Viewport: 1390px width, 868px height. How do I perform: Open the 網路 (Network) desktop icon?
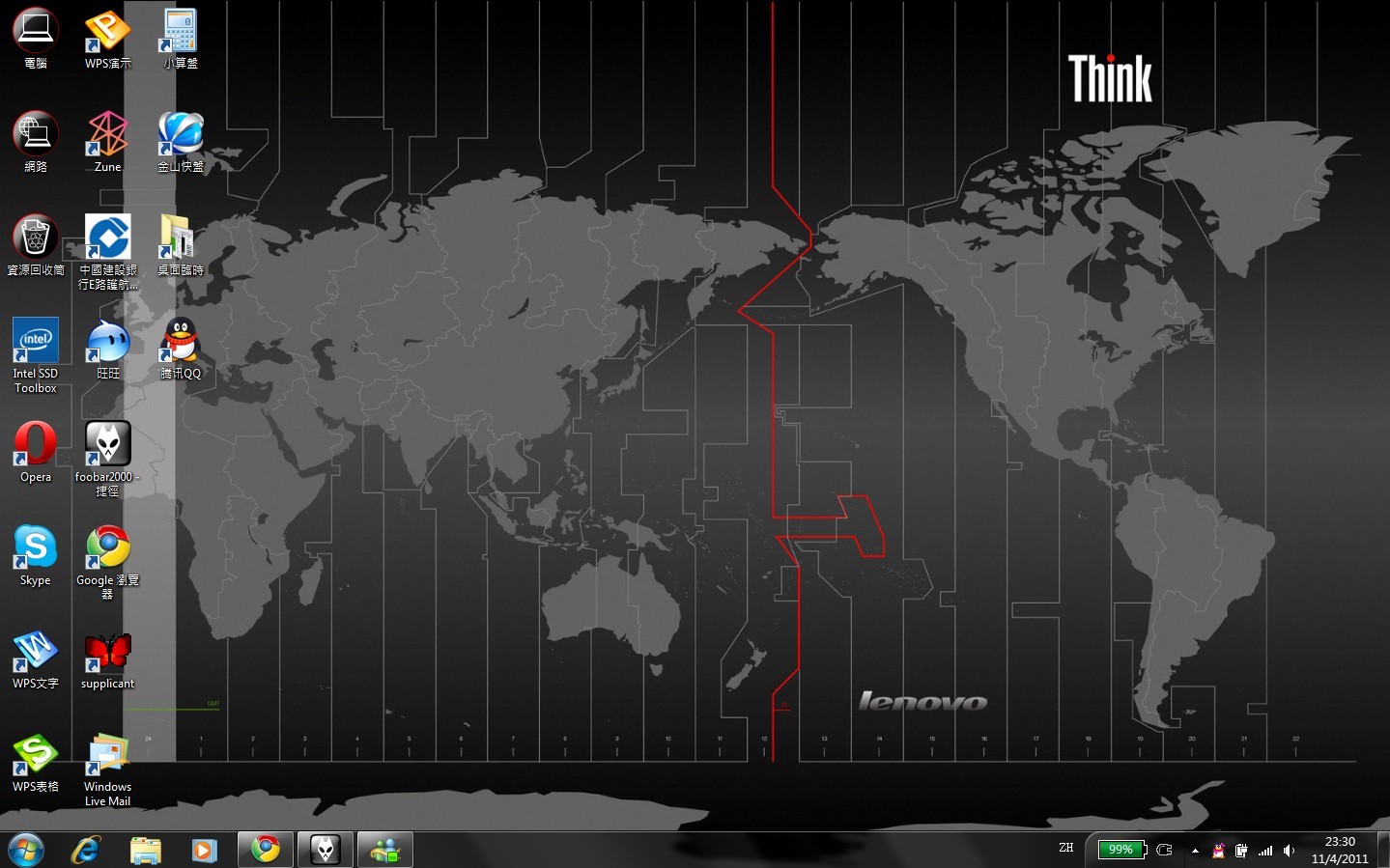pos(36,142)
